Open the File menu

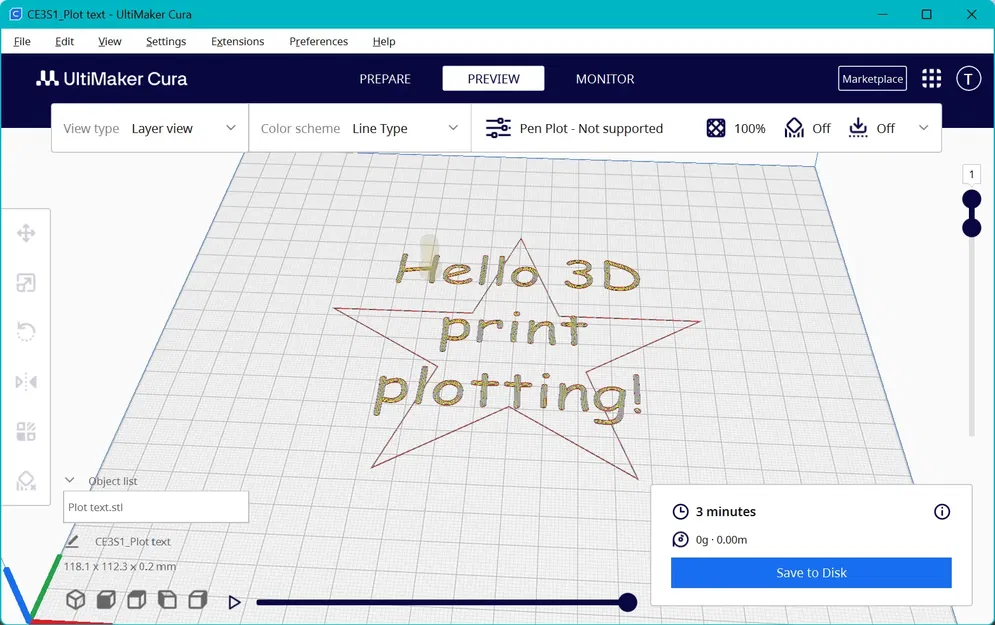(x=22, y=41)
